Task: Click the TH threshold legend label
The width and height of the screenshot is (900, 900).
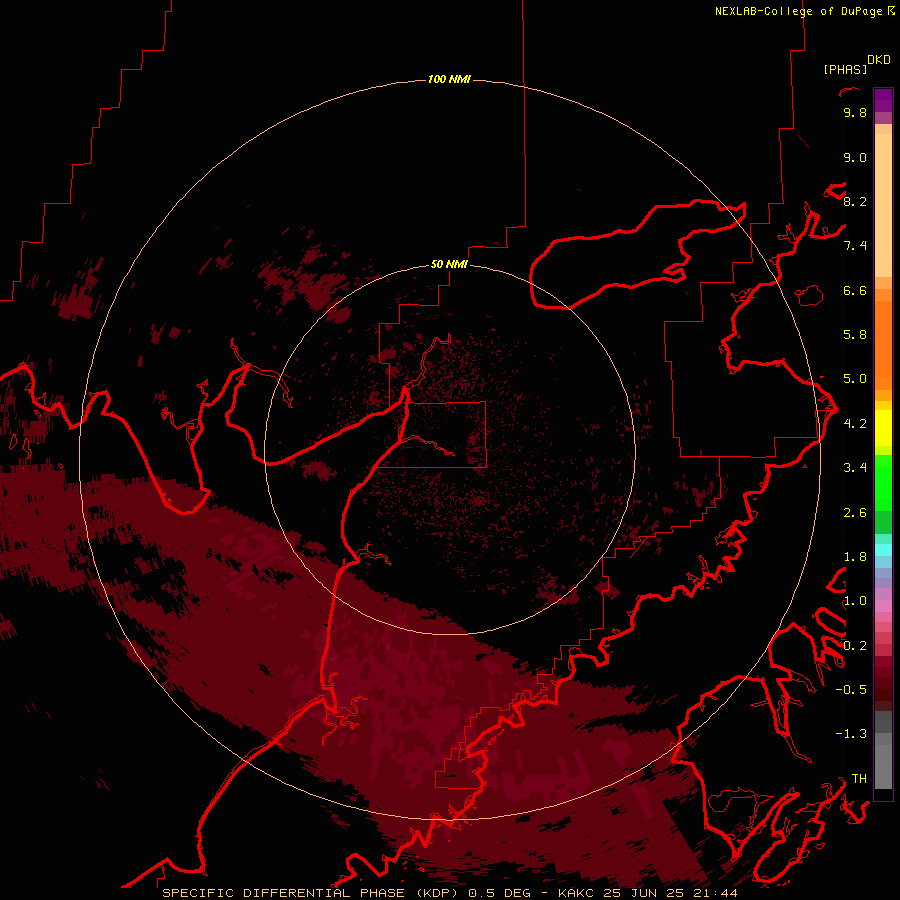Action: (x=859, y=779)
